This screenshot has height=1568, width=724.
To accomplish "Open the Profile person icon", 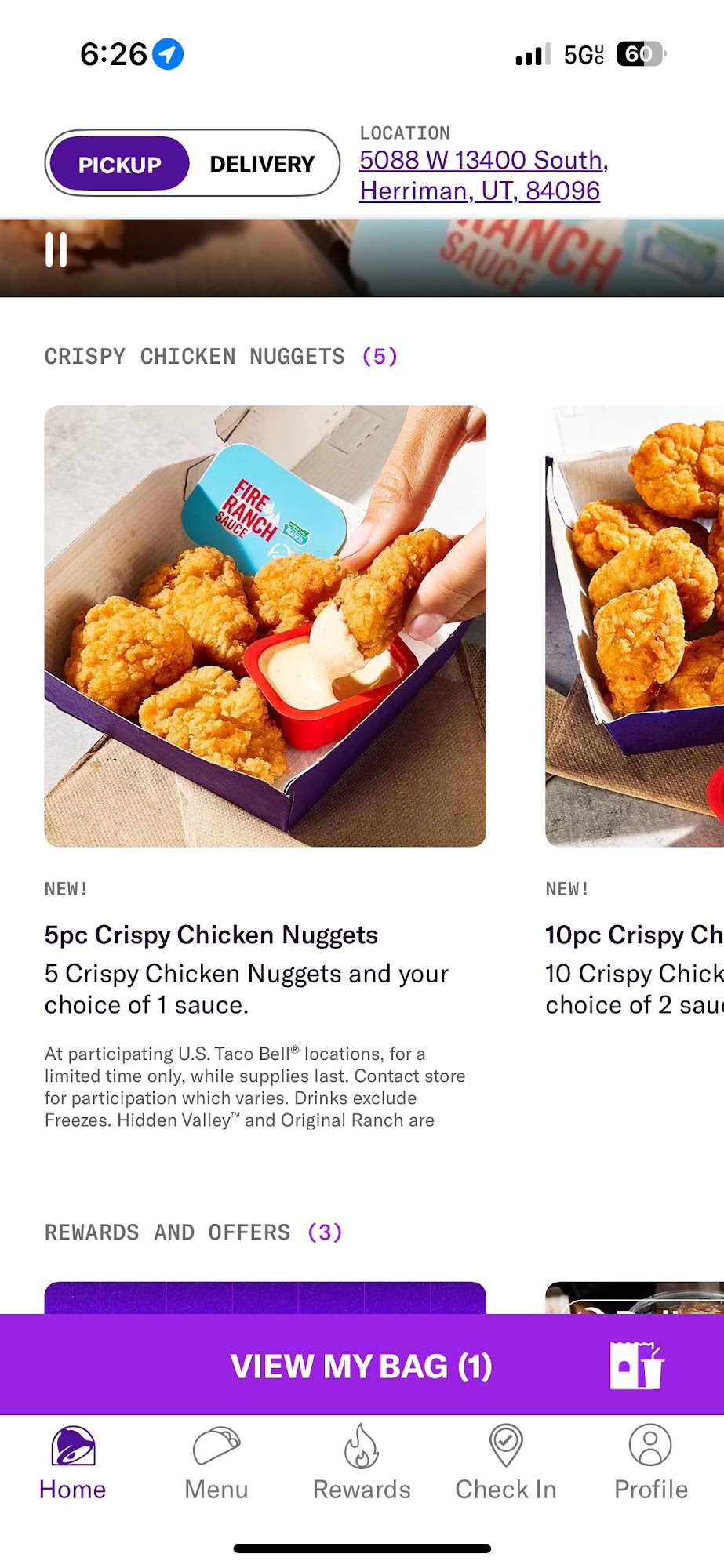I will [x=650, y=1445].
